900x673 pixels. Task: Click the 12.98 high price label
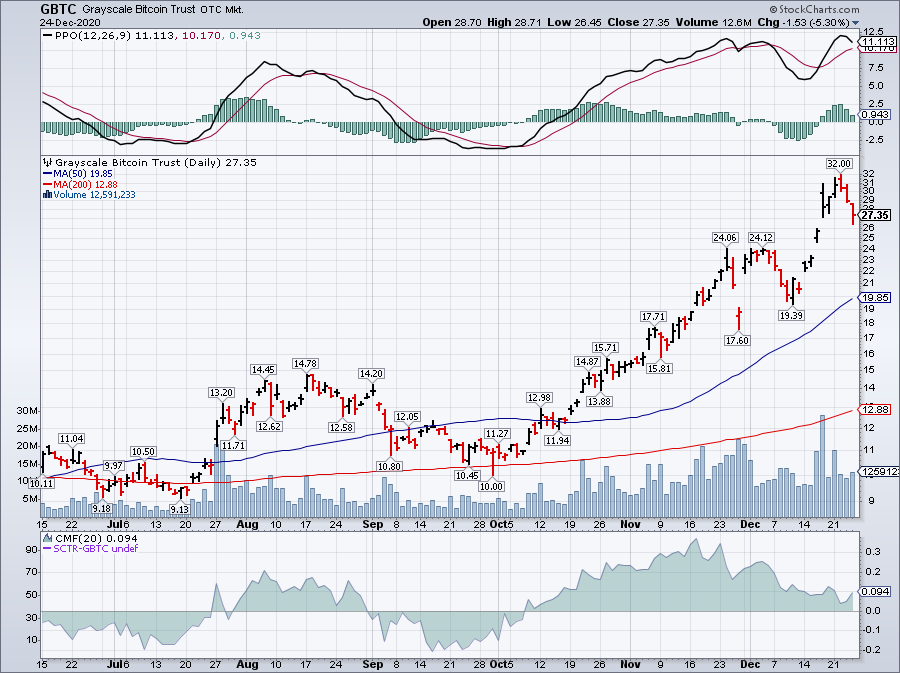(539, 398)
